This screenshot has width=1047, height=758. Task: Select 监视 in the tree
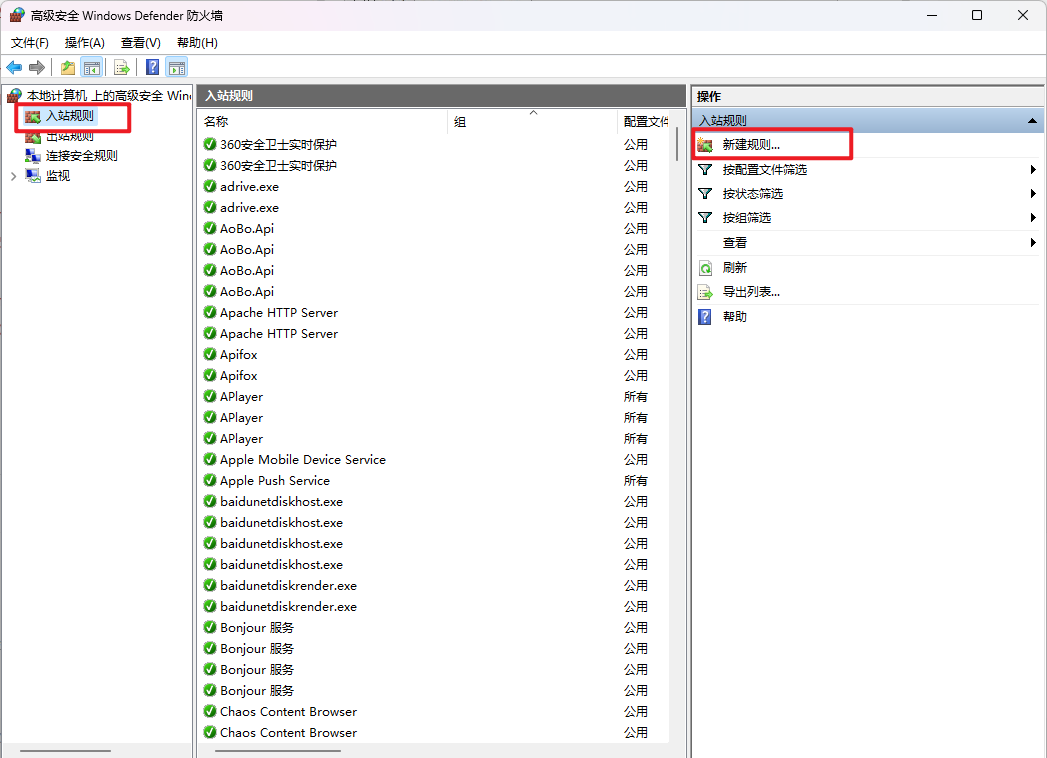click(x=57, y=176)
